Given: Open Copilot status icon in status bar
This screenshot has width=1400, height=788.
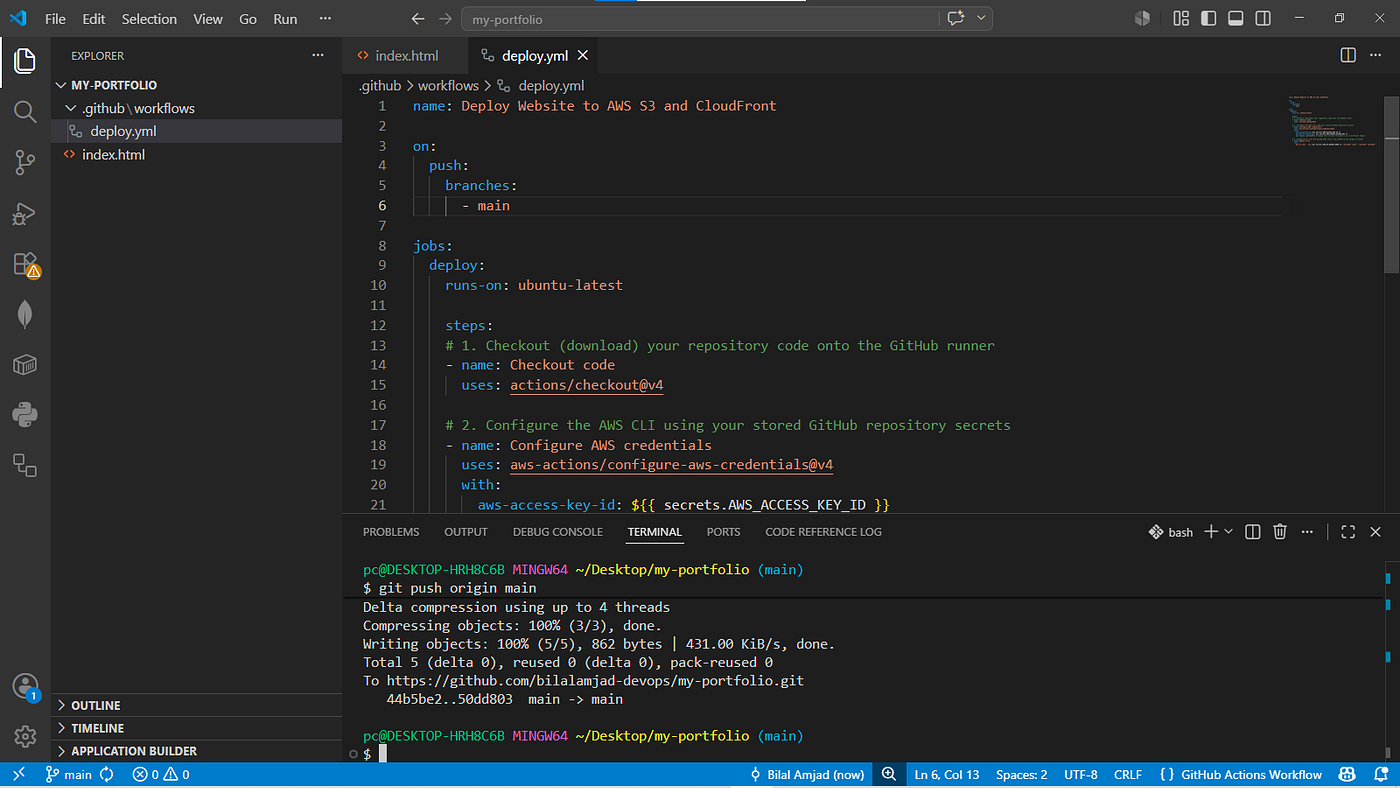Looking at the screenshot, I should (x=1347, y=774).
